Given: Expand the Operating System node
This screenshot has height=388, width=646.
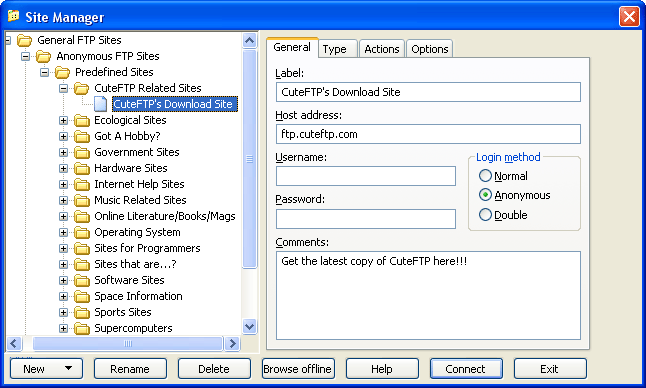Looking at the screenshot, I should pos(63,233).
